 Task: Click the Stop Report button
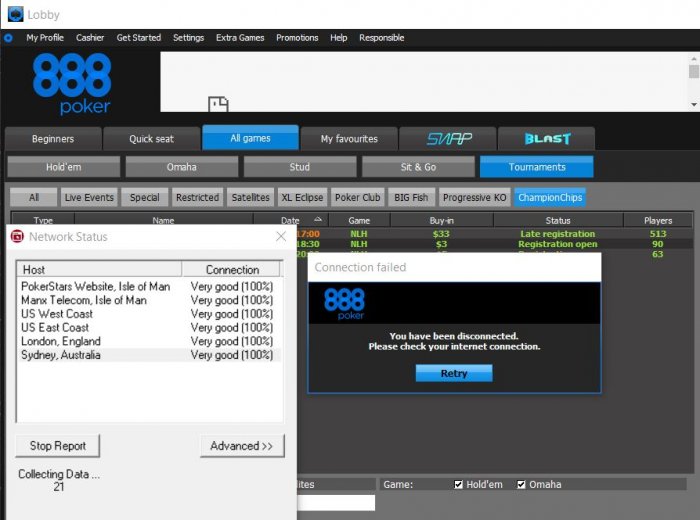[x=58, y=446]
